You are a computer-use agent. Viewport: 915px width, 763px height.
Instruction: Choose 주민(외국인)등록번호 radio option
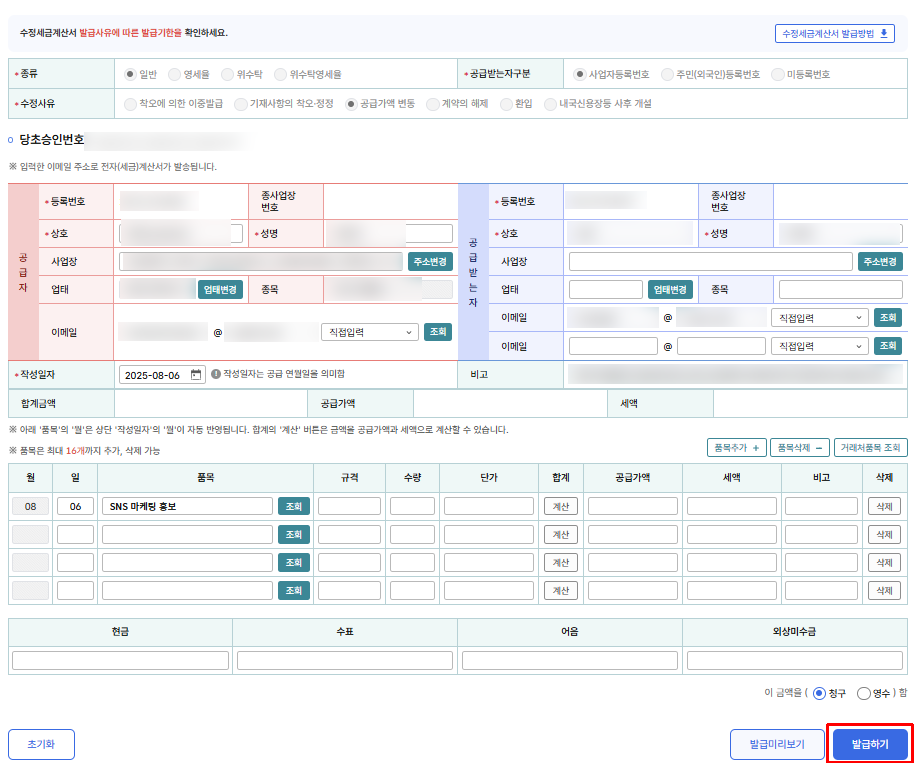pyautogui.click(x=667, y=74)
